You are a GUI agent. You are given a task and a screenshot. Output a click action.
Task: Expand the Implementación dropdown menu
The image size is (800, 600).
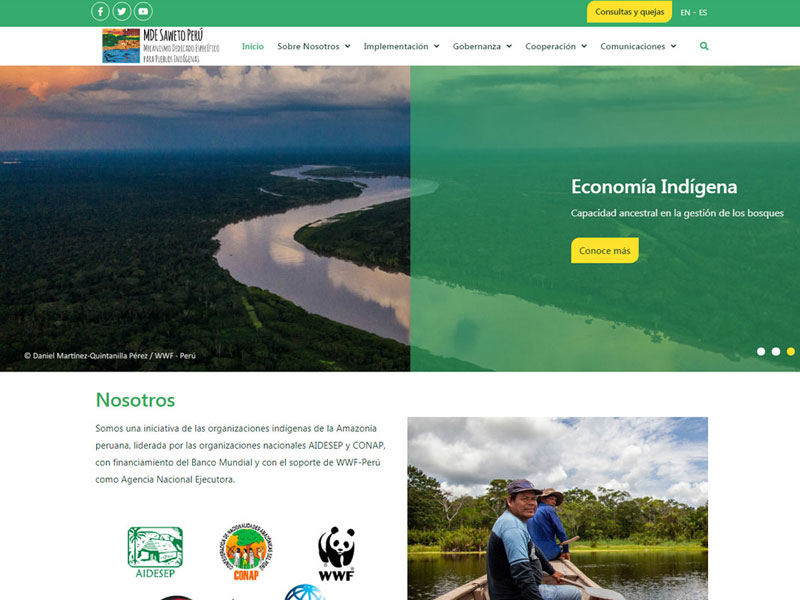pos(402,46)
